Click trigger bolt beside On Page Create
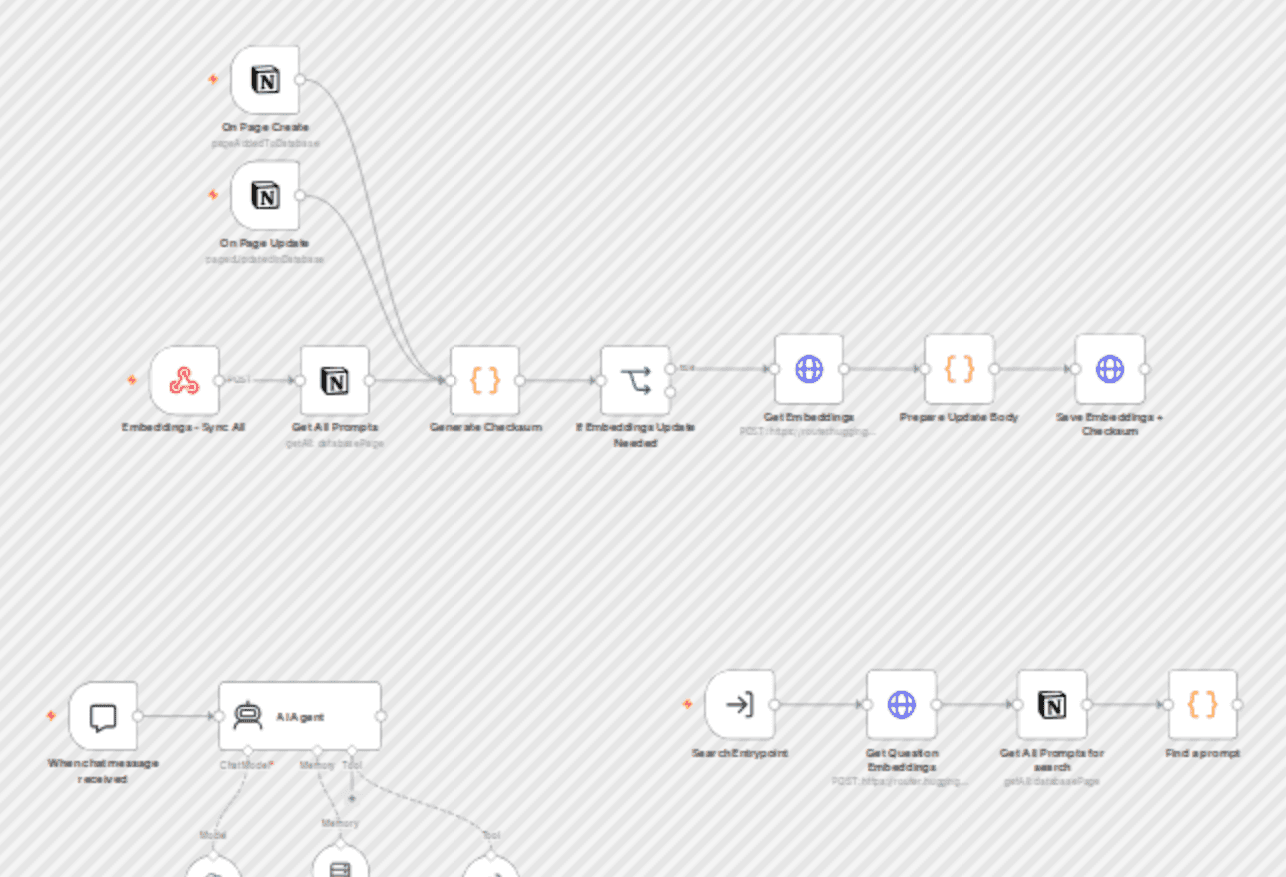Viewport: 1286px width, 877px height. [213, 79]
